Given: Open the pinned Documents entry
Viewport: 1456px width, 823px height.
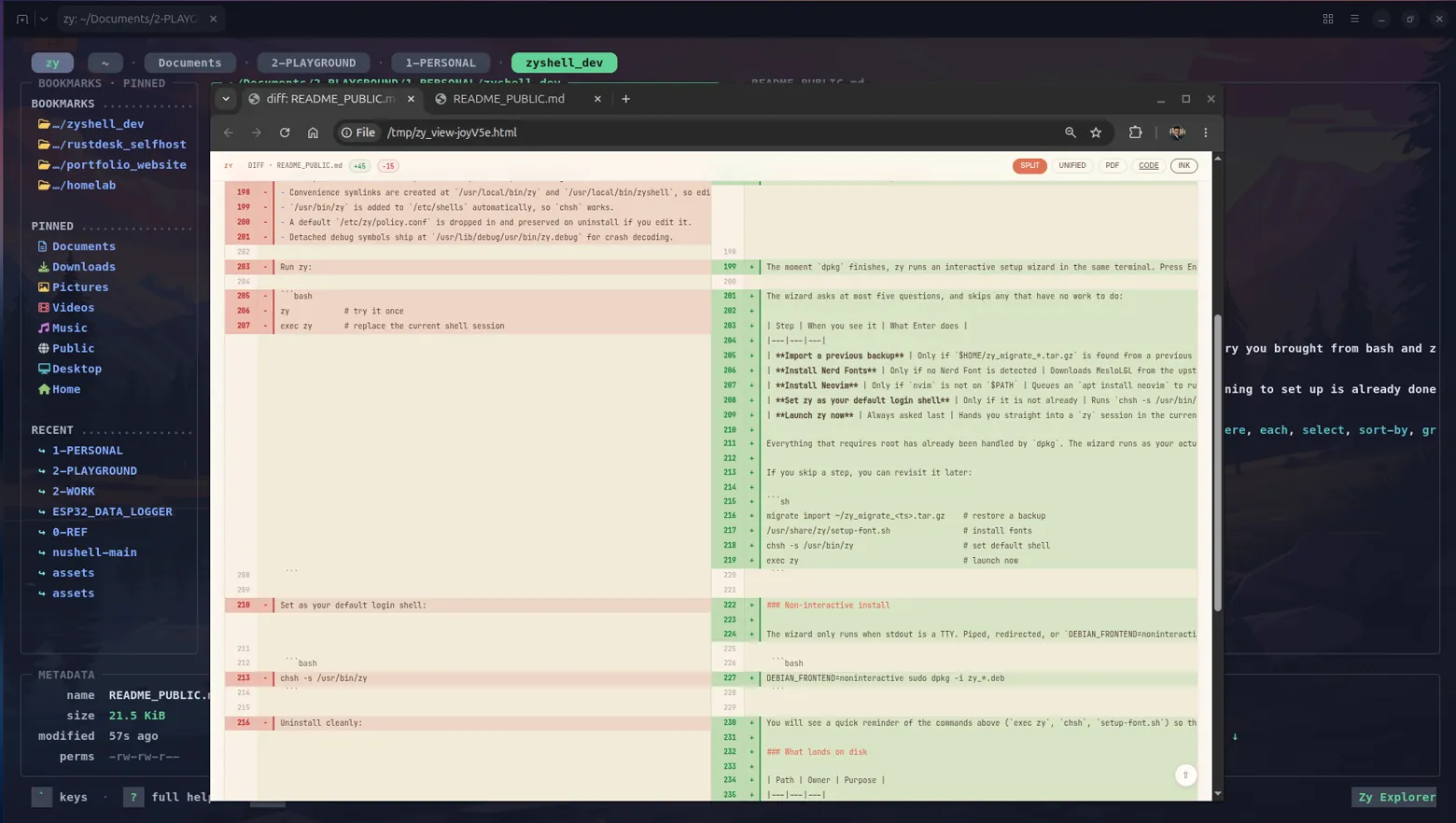Looking at the screenshot, I should click(77, 246).
